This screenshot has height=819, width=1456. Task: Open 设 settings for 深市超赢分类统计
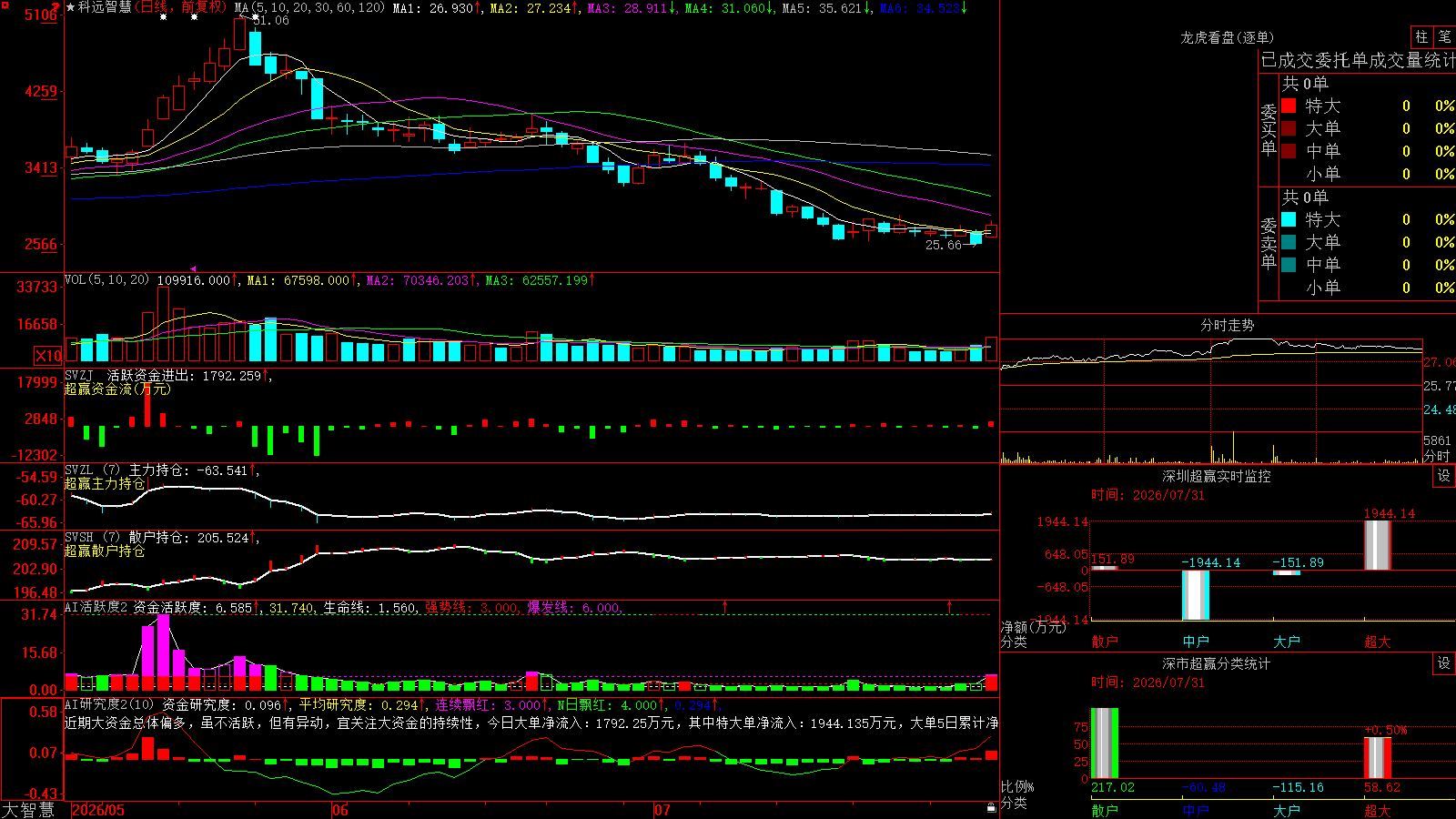pyautogui.click(x=1443, y=663)
